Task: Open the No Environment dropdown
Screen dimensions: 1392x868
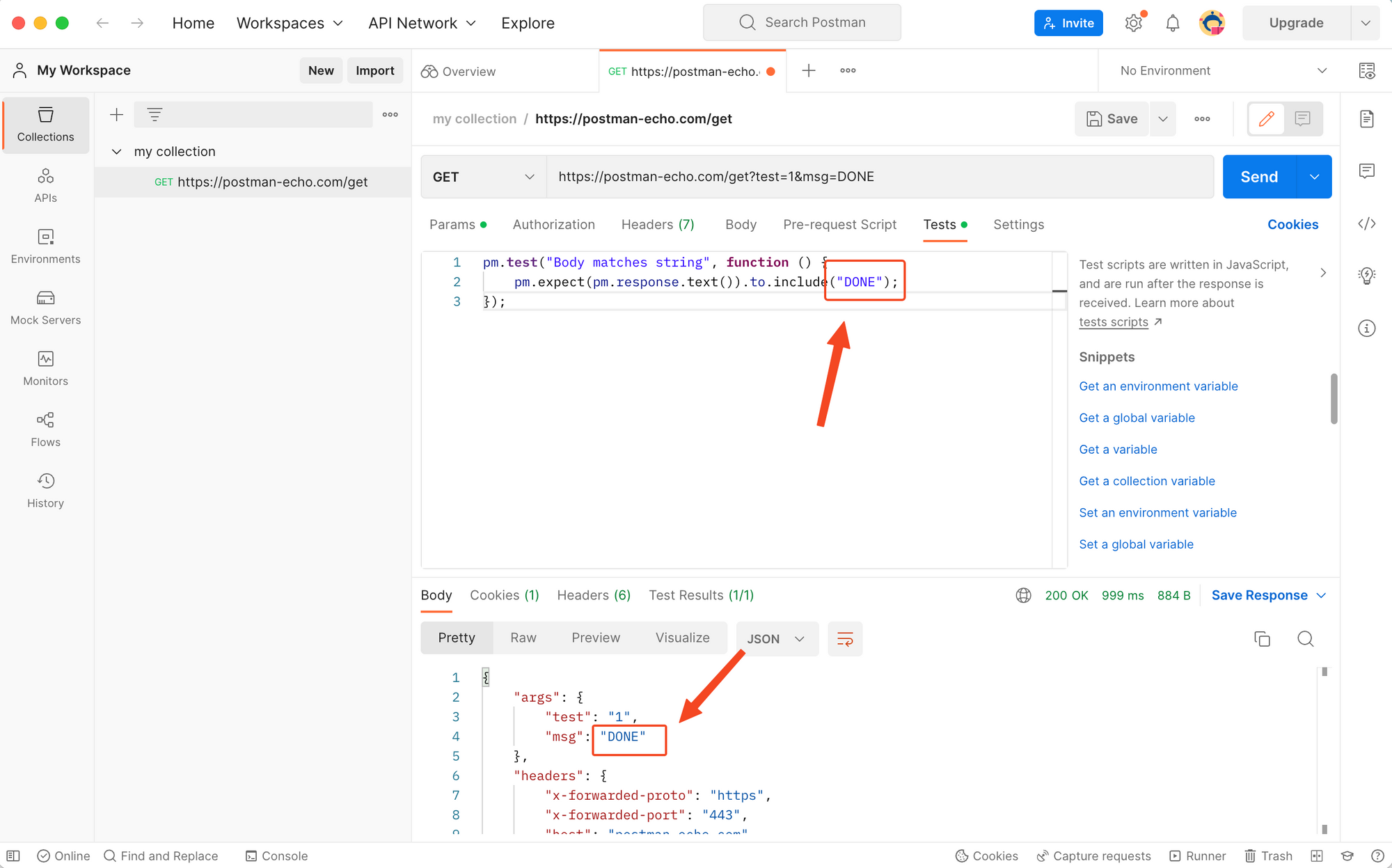Action: pos(1222,70)
